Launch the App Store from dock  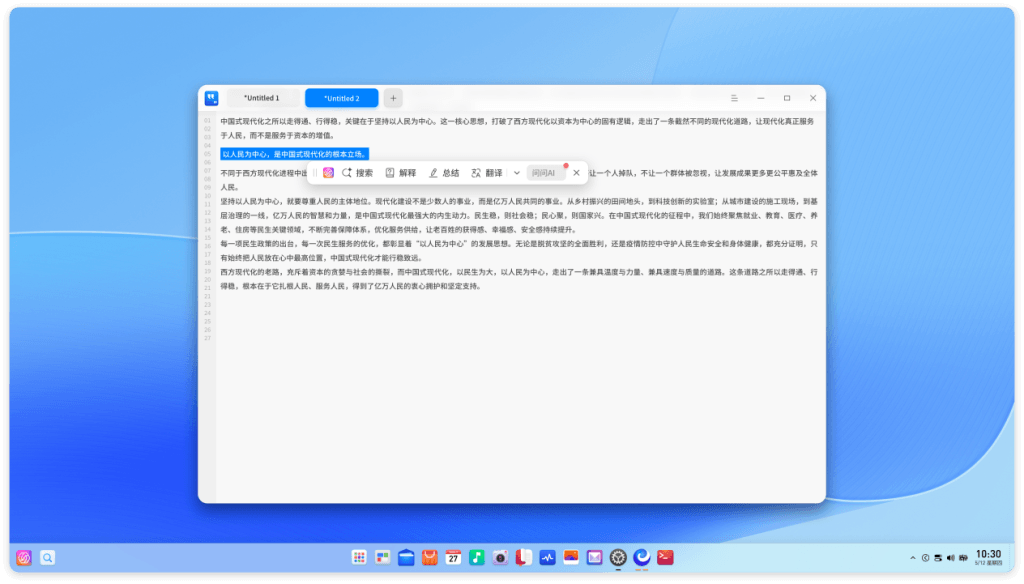click(430, 557)
